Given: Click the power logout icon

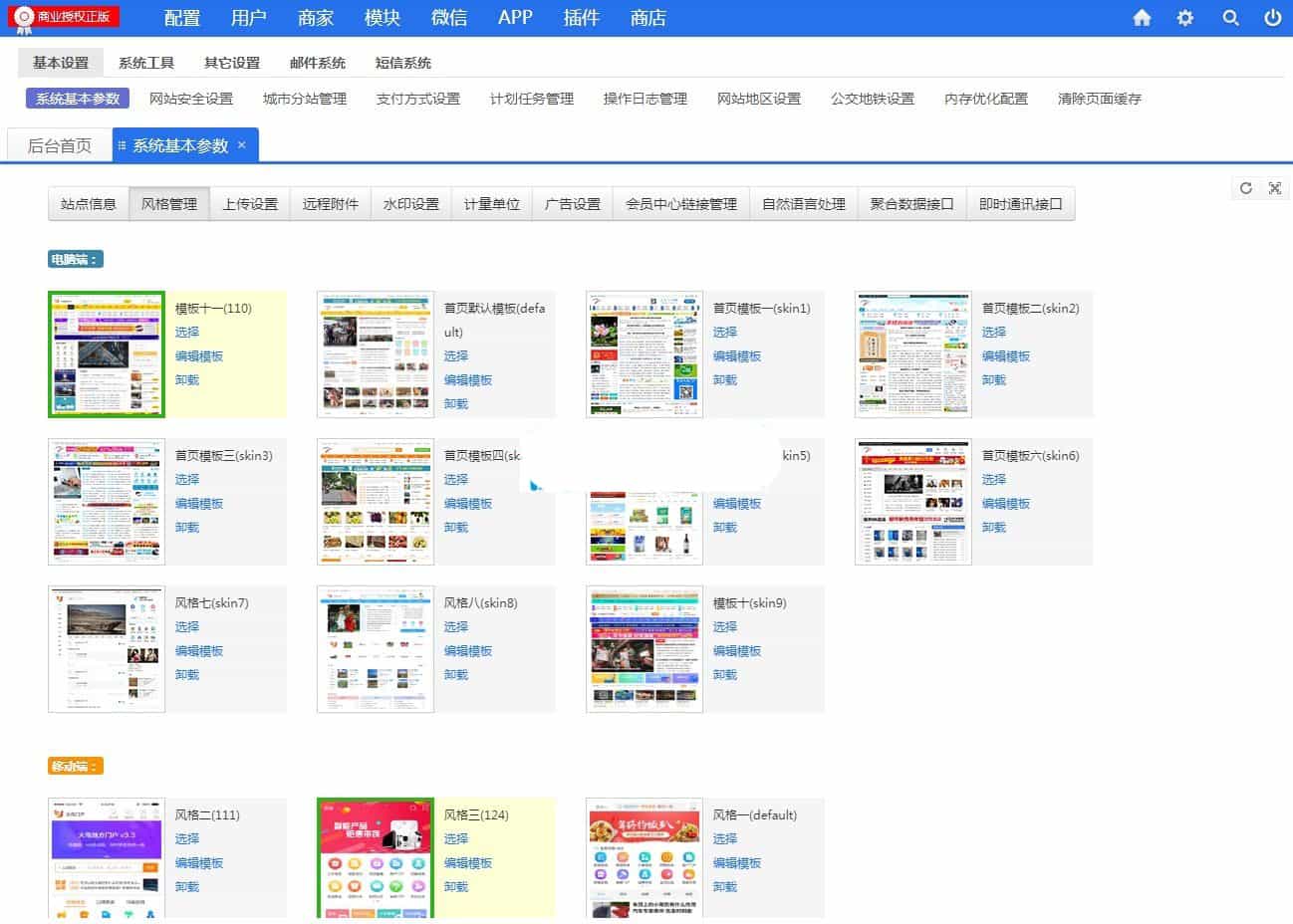Looking at the screenshot, I should [x=1272, y=17].
